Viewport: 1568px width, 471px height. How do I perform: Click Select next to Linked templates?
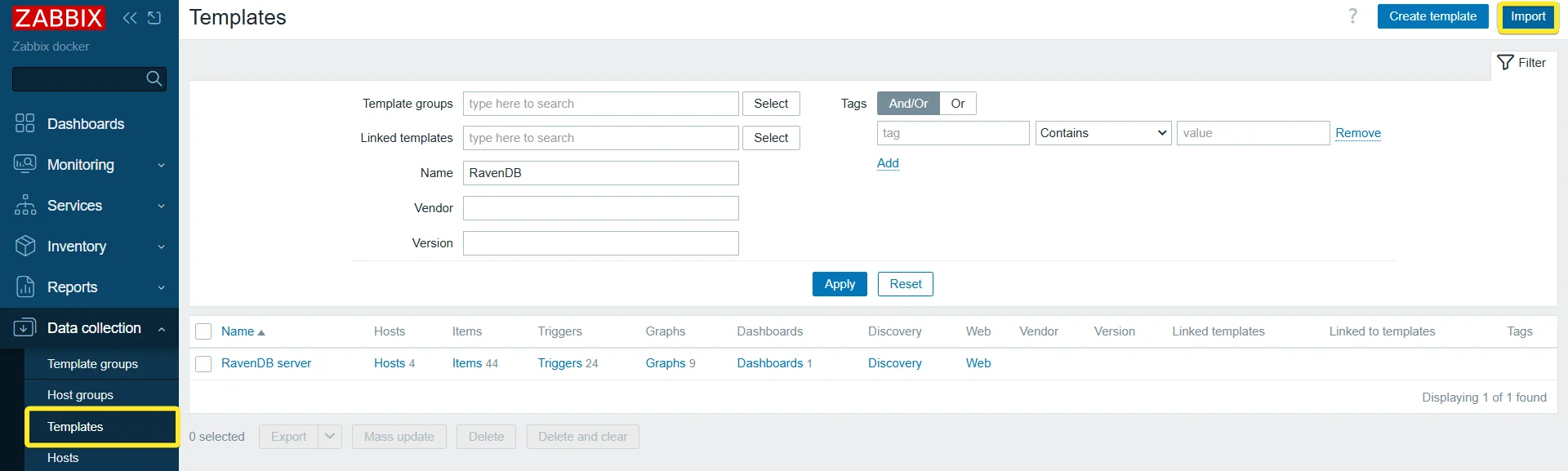click(x=771, y=138)
